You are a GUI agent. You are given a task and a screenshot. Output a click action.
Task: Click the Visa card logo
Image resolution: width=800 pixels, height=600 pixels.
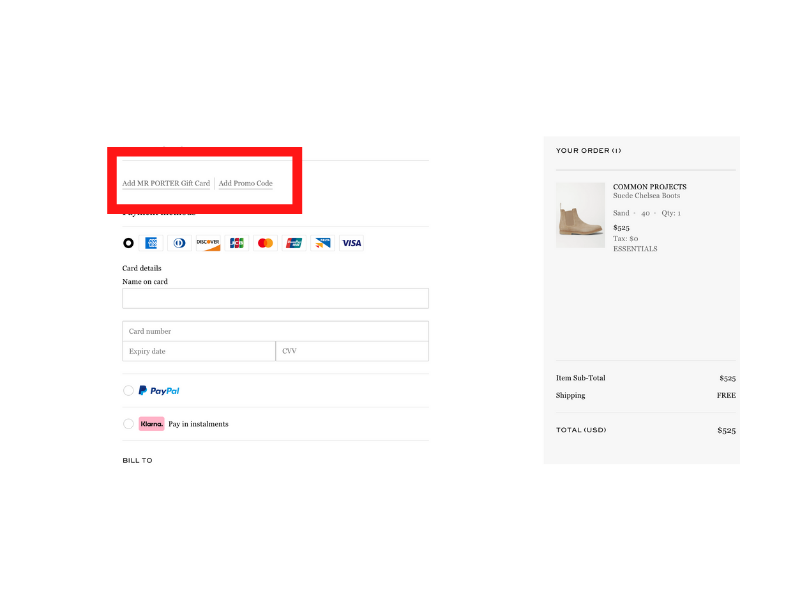351,243
